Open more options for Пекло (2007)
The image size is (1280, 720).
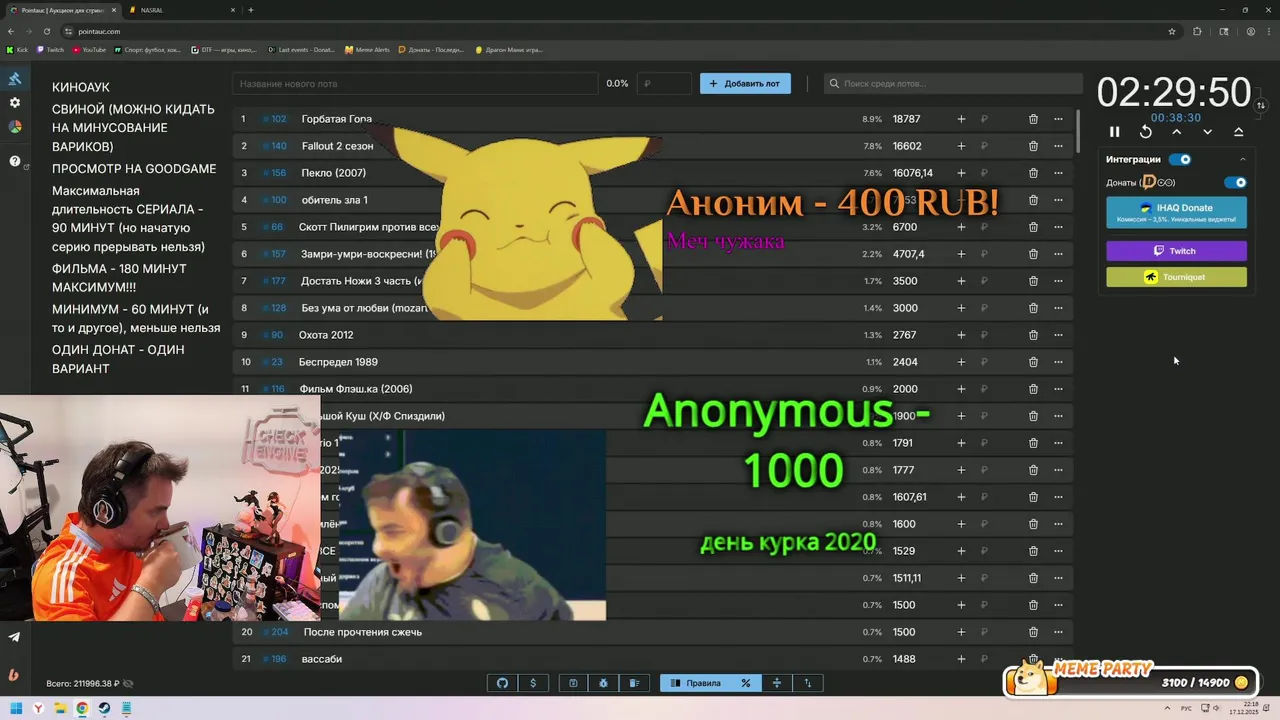click(1058, 173)
